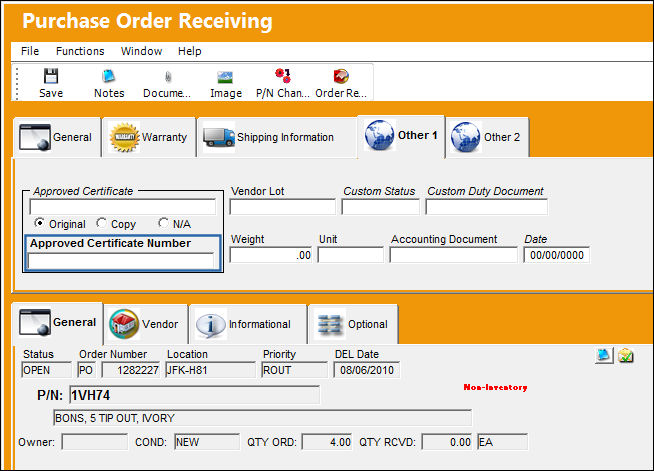Screen dimensions: 654x471
Task: Open the Image toolbar item
Action: click(226, 83)
